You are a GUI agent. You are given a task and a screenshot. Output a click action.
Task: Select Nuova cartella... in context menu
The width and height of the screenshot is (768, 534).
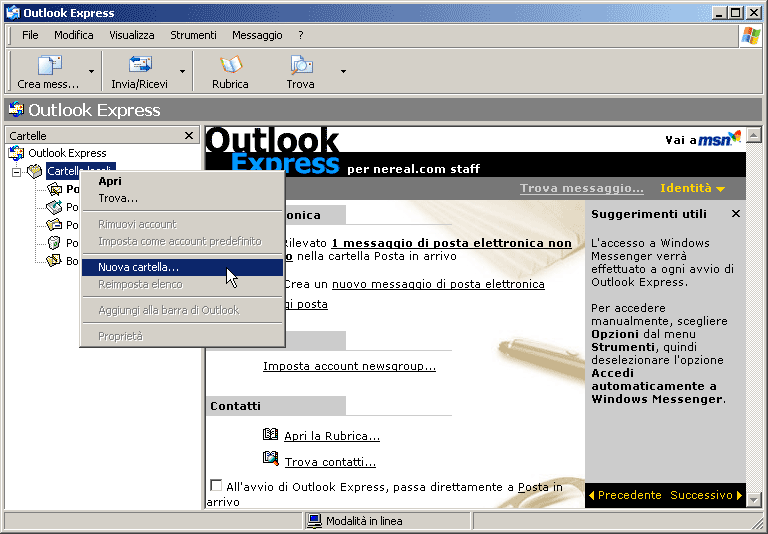(182, 267)
